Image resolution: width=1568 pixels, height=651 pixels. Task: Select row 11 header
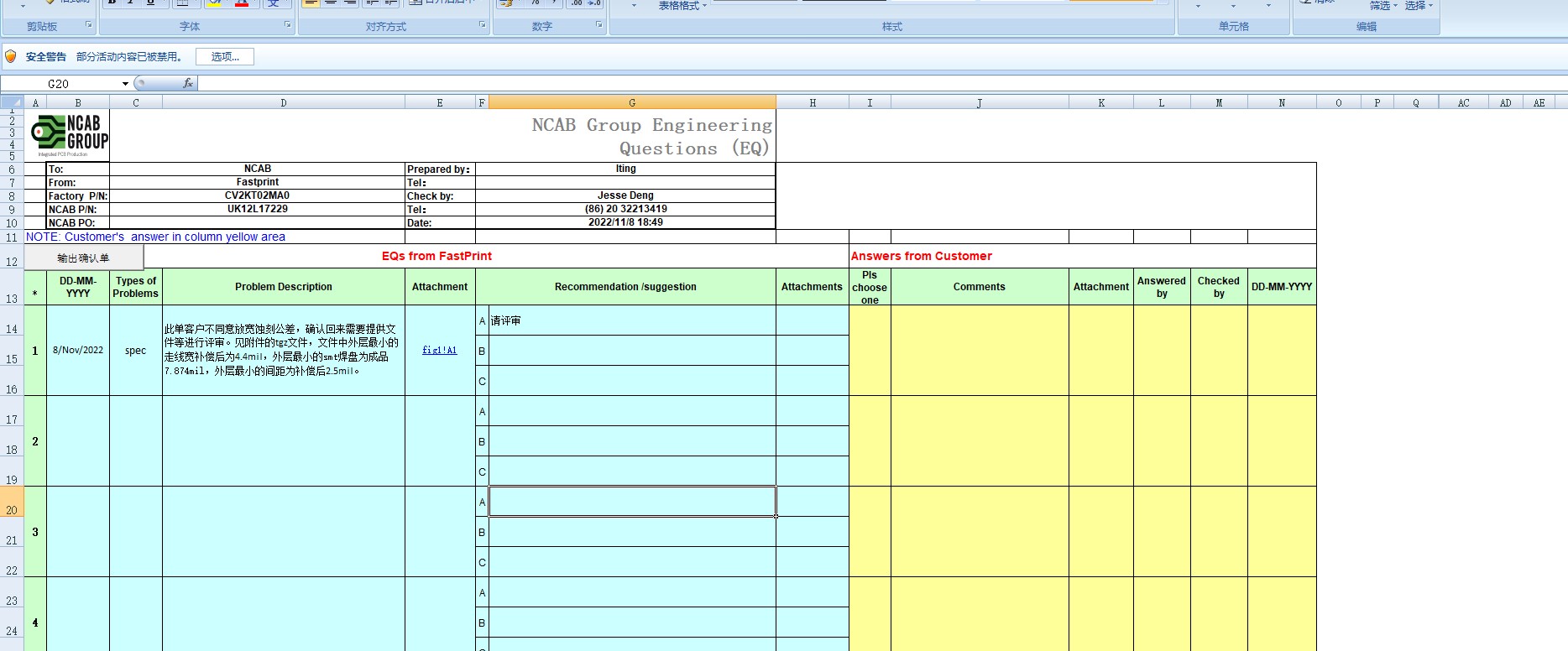point(12,237)
